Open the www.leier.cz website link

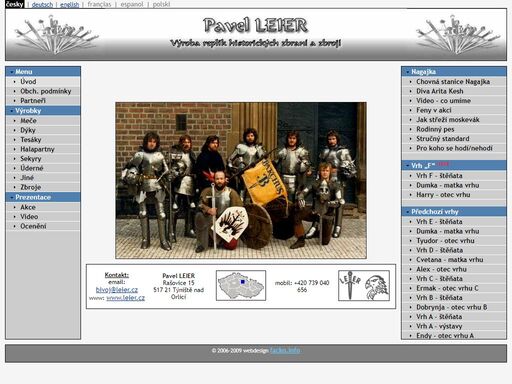pos(125,298)
